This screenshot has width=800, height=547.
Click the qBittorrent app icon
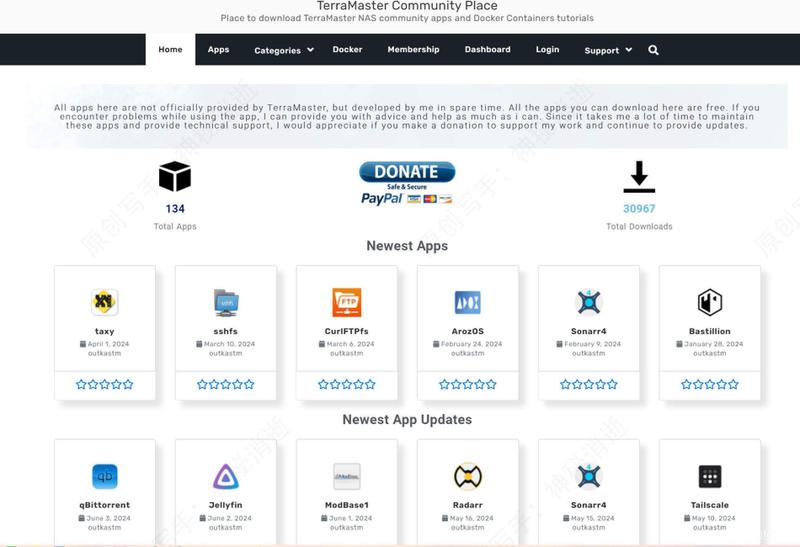105,476
